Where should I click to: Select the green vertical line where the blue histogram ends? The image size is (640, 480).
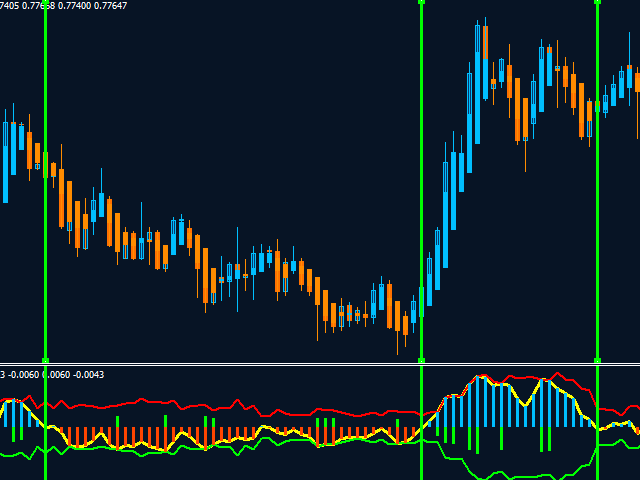(x=598, y=240)
